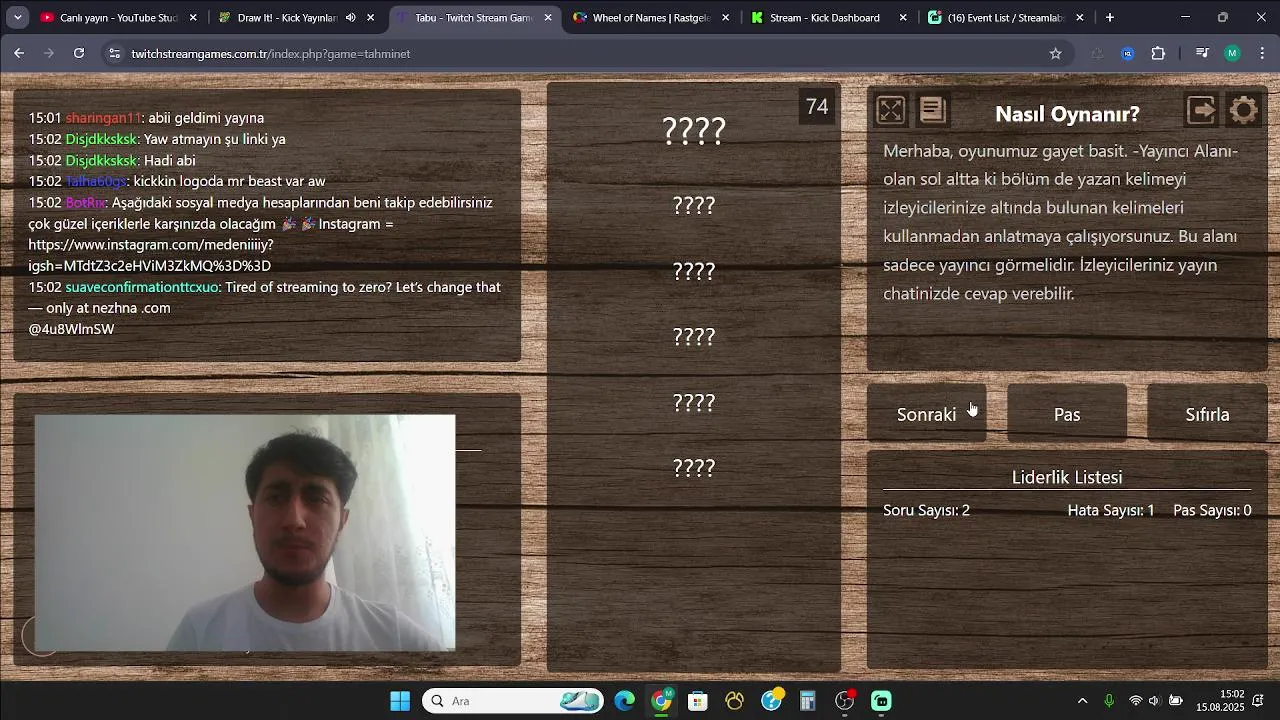
Task: Open Streamlabs app from taskbar
Action: [x=881, y=701]
